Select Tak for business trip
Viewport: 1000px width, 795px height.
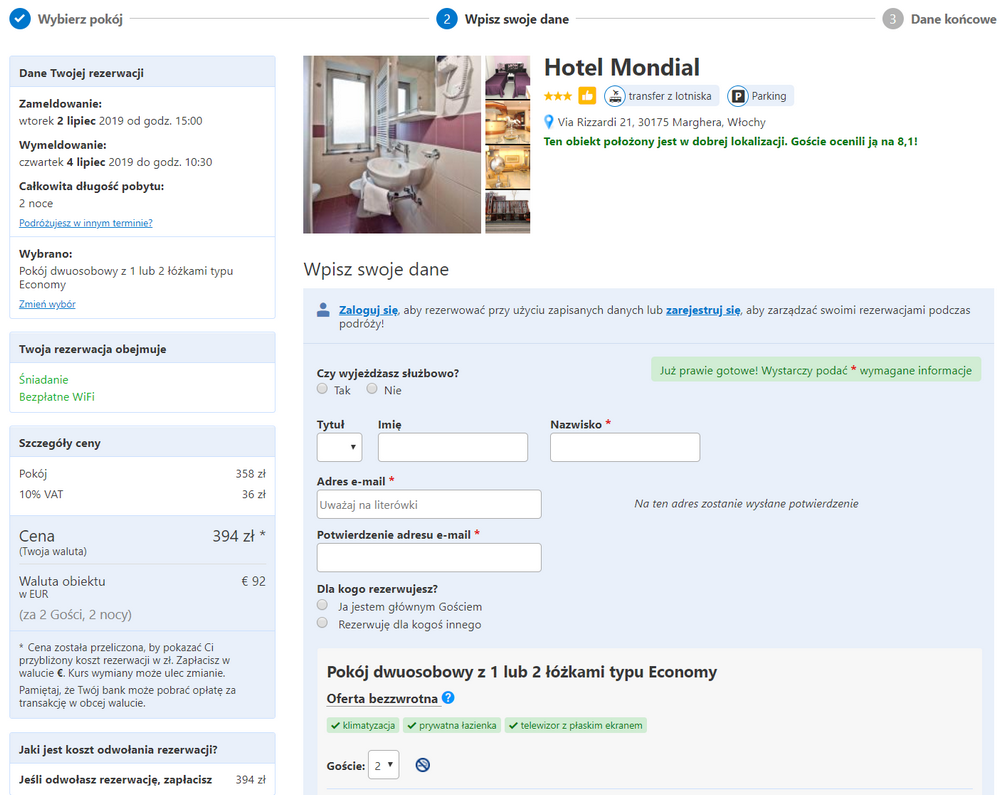322,389
